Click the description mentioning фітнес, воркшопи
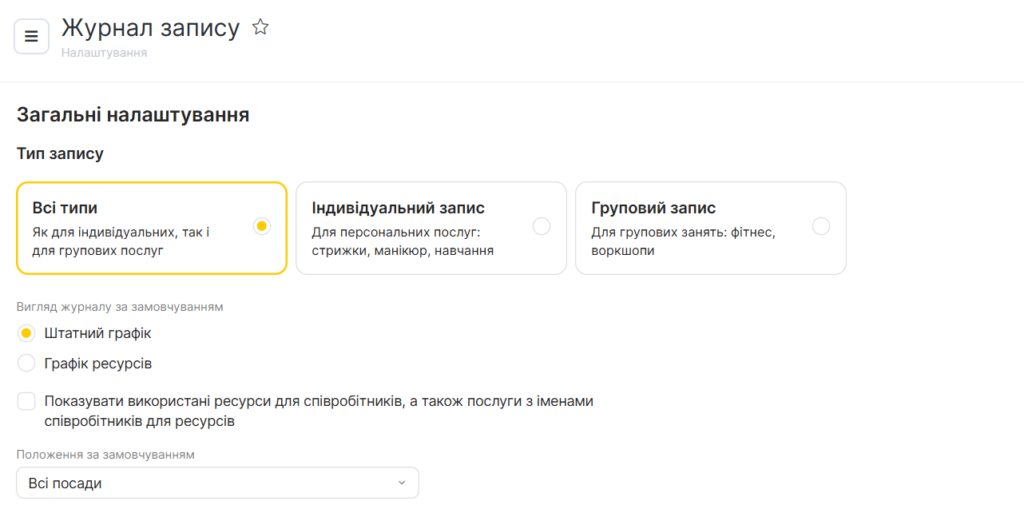The width and height of the screenshot is (1024, 517). pos(683,241)
